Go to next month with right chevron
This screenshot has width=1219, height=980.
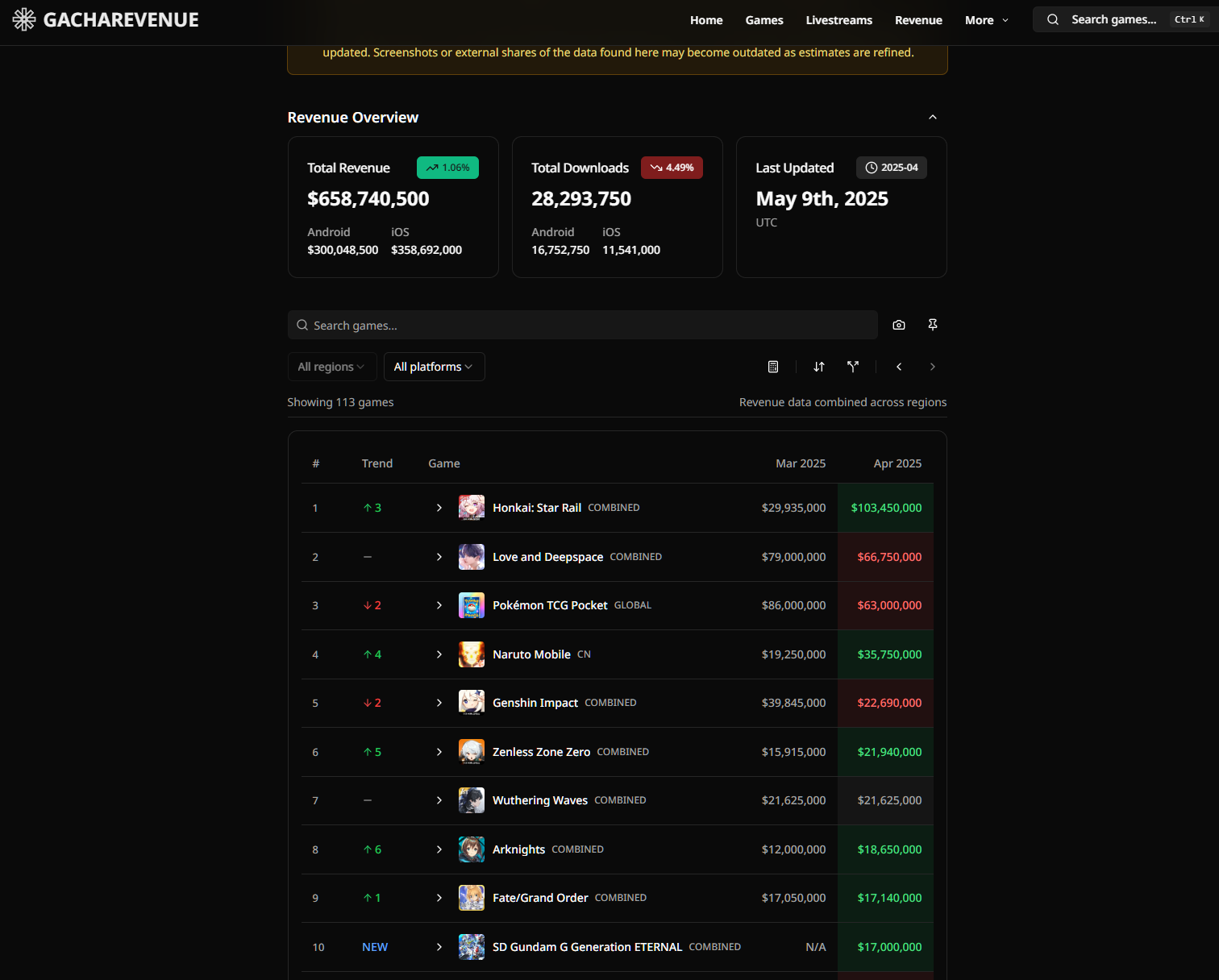(933, 367)
